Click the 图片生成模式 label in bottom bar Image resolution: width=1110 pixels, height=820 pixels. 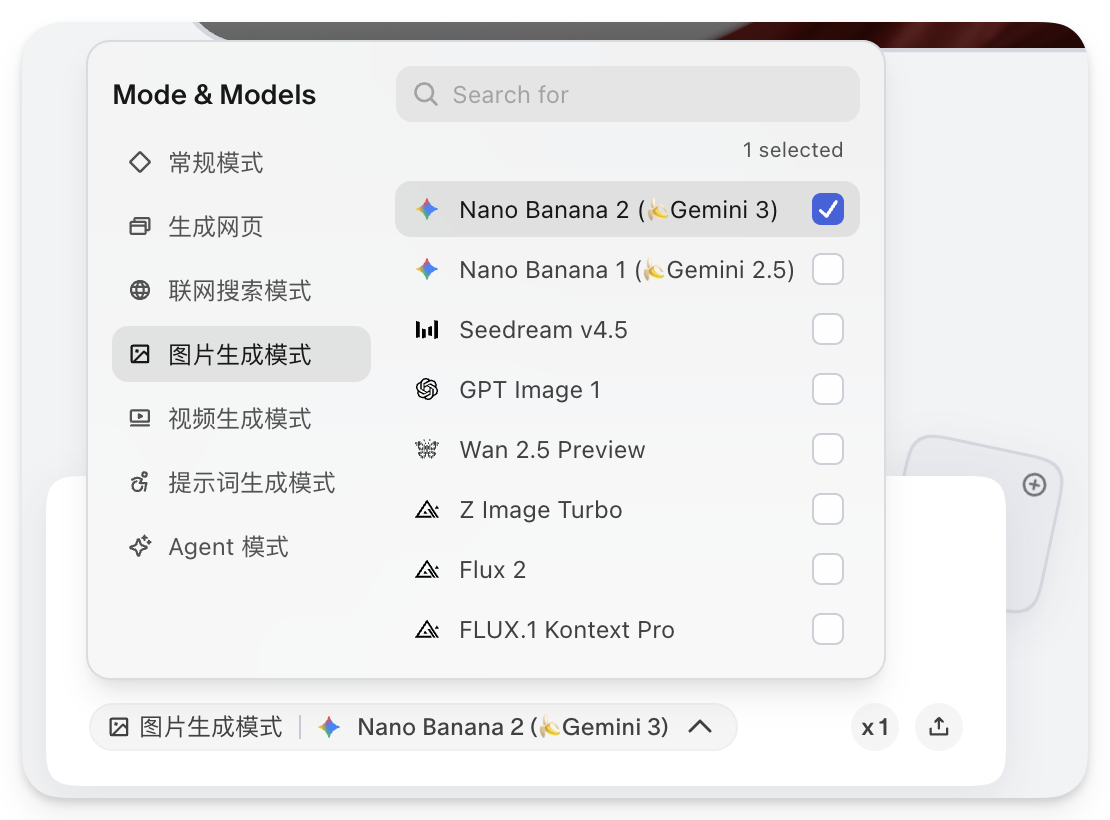tap(211, 727)
